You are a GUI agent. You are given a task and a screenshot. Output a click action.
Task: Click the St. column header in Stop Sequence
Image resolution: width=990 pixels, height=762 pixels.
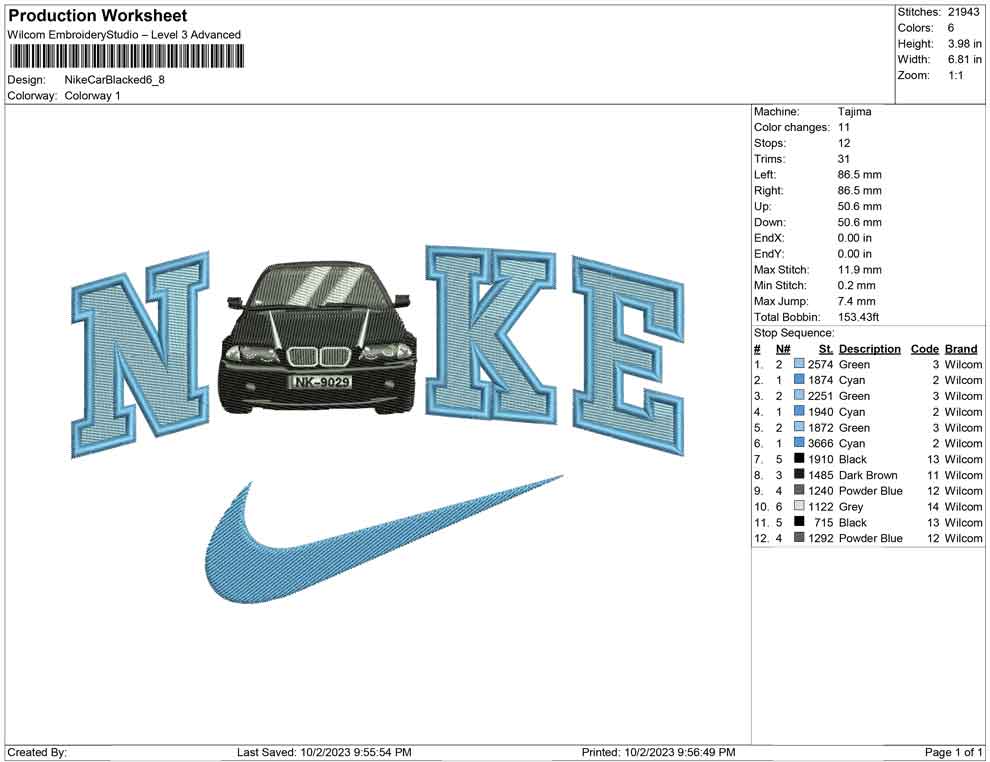825,348
